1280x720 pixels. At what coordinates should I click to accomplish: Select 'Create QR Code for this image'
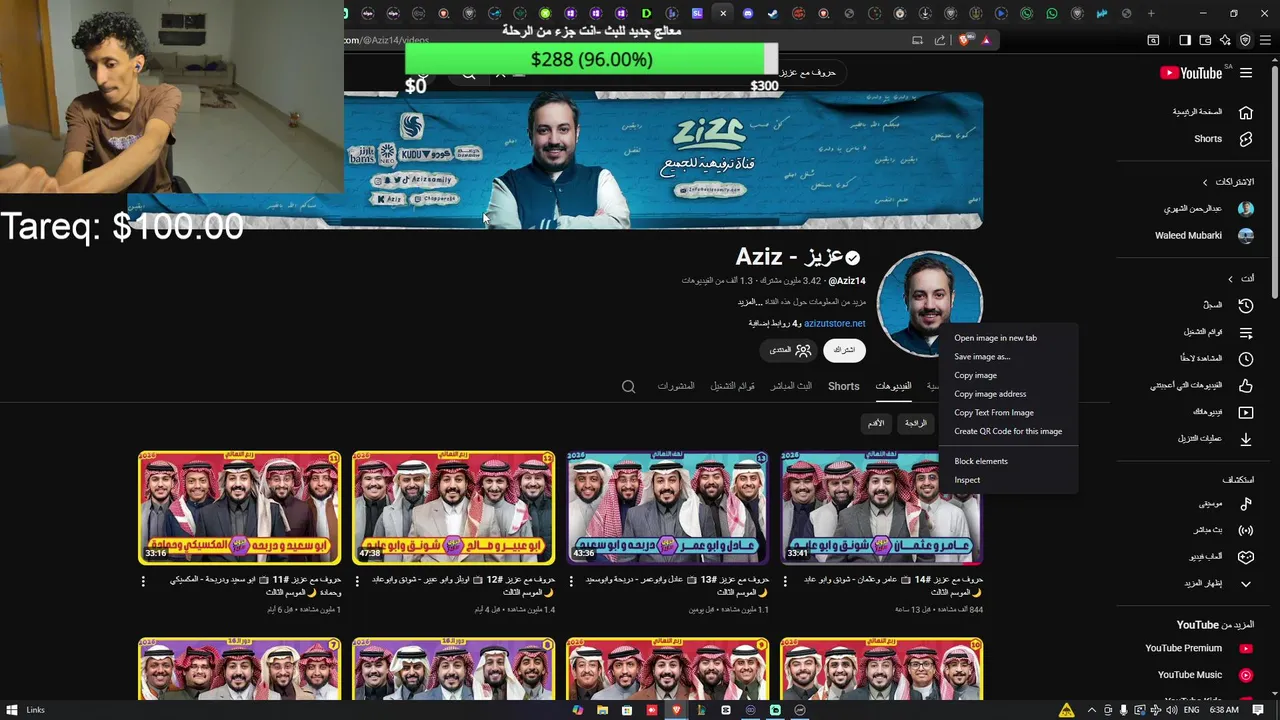click(1009, 431)
